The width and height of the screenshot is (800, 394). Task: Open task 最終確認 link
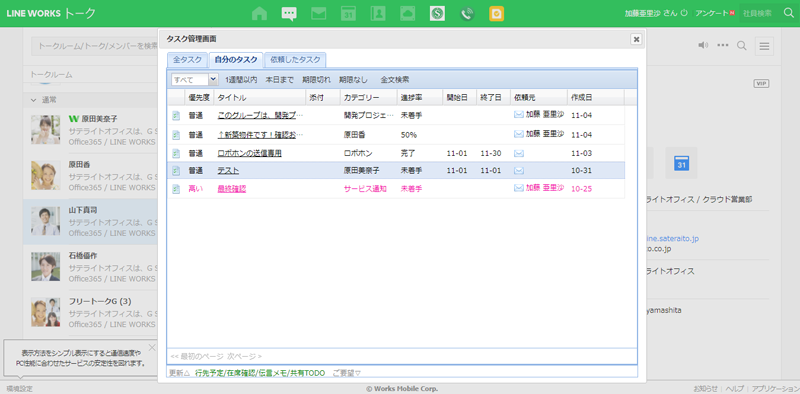(x=232, y=189)
